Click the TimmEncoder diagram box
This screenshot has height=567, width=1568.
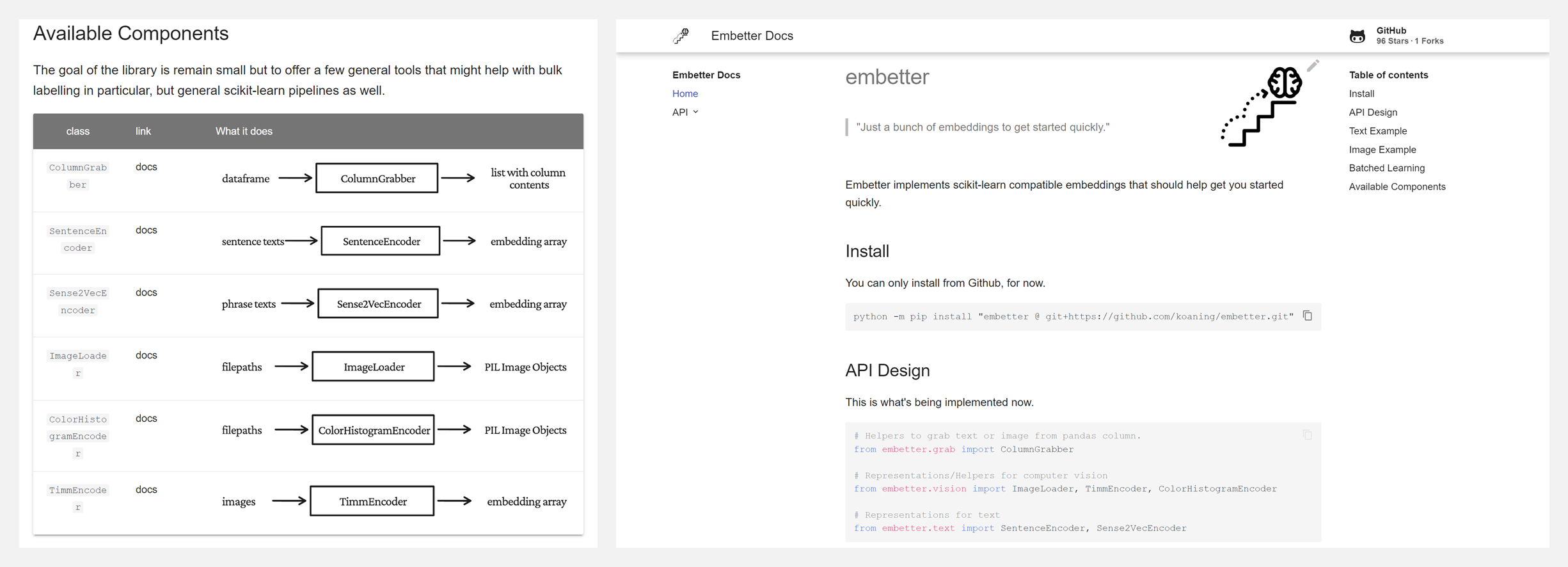(372, 501)
